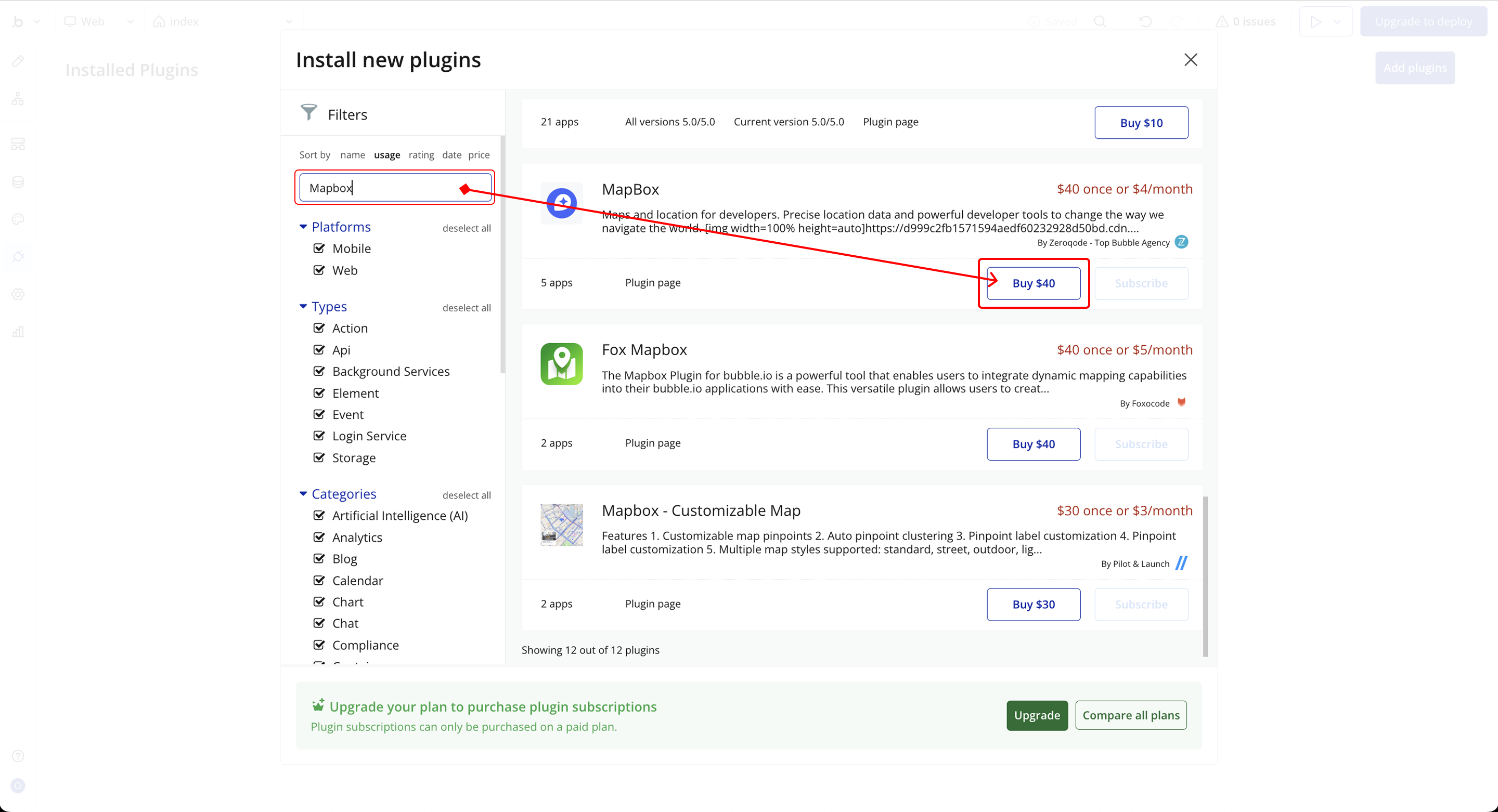Click the Mapbox search input field

pyautogui.click(x=395, y=188)
